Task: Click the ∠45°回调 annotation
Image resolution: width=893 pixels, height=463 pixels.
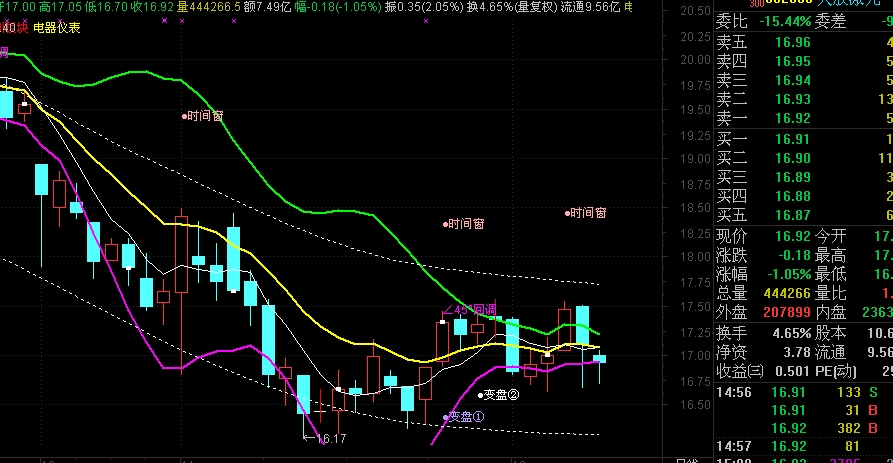Action: click(x=469, y=310)
